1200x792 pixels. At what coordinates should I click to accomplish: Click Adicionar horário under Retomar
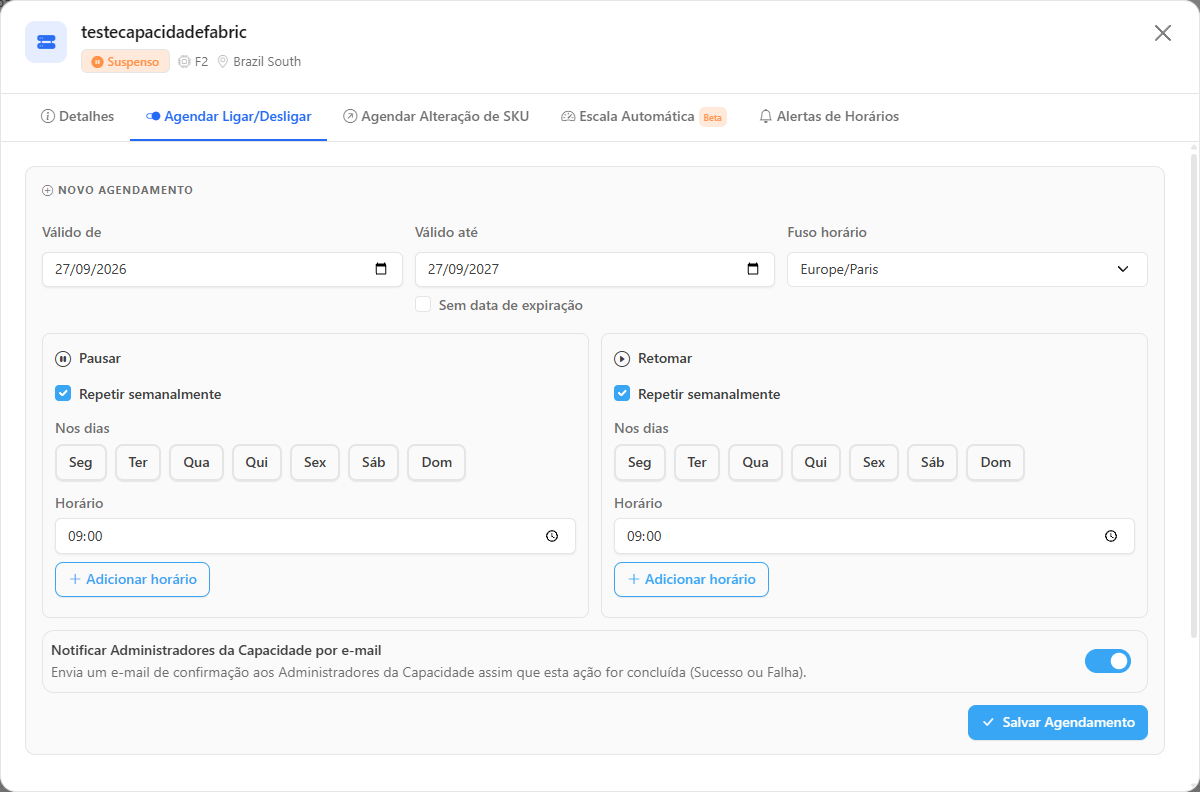691,580
